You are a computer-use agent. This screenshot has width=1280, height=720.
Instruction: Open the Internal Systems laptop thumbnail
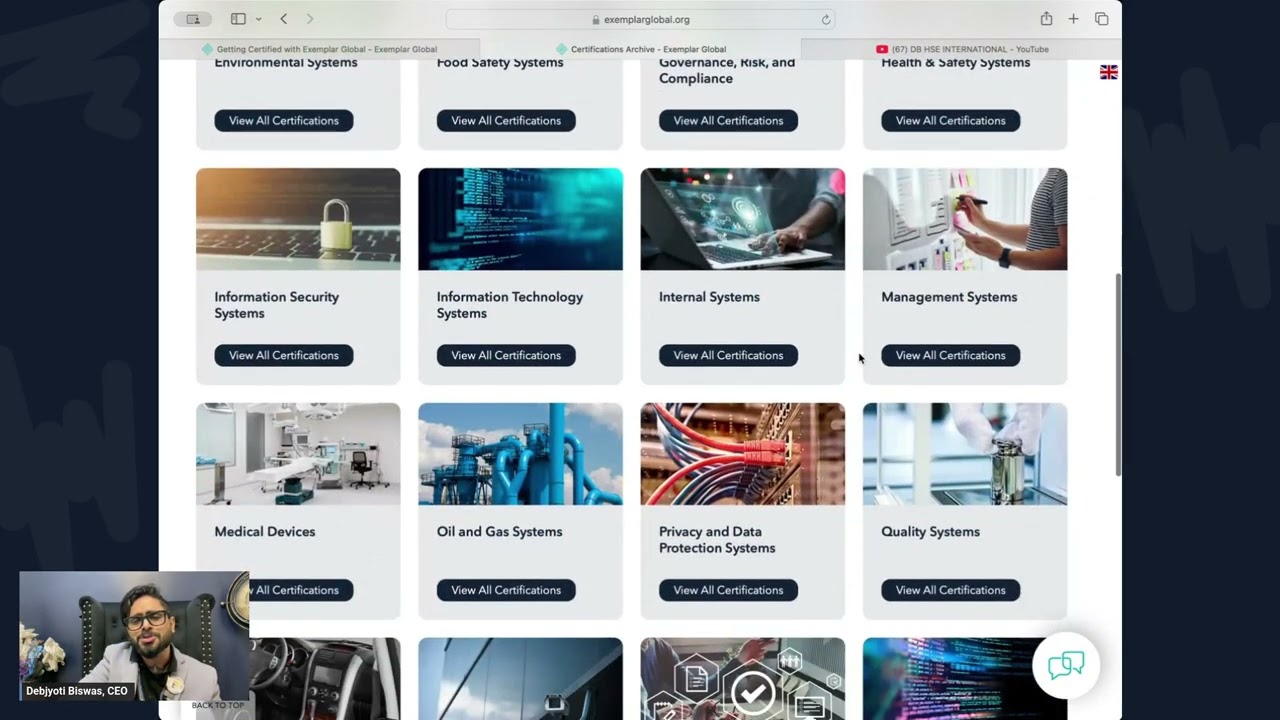pos(743,219)
